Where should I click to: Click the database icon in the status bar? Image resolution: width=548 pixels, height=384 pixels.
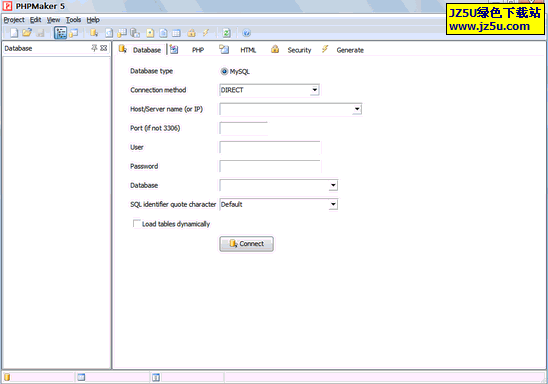(7, 377)
